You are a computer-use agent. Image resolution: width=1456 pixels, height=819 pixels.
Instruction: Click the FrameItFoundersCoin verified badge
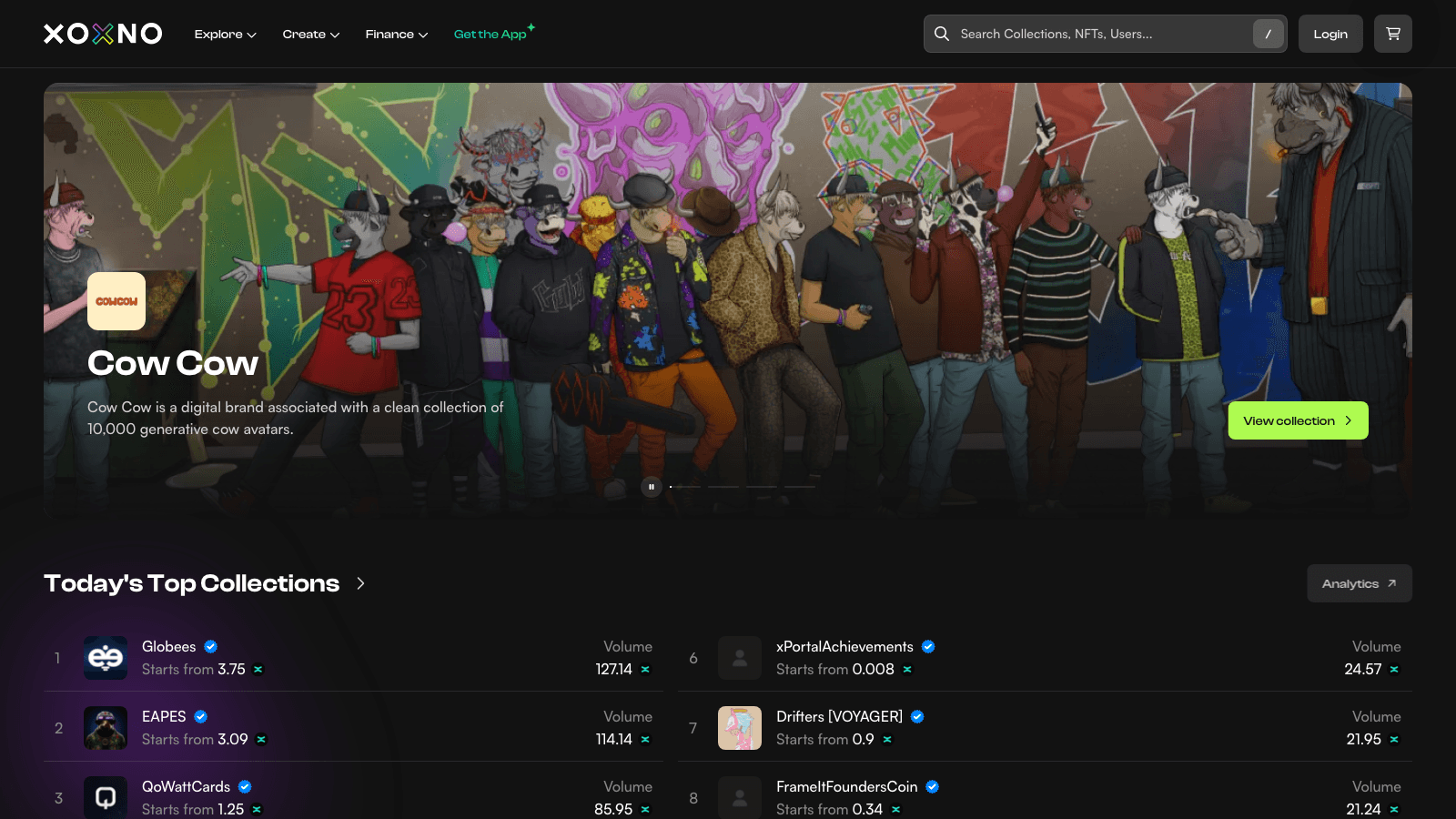(x=933, y=786)
